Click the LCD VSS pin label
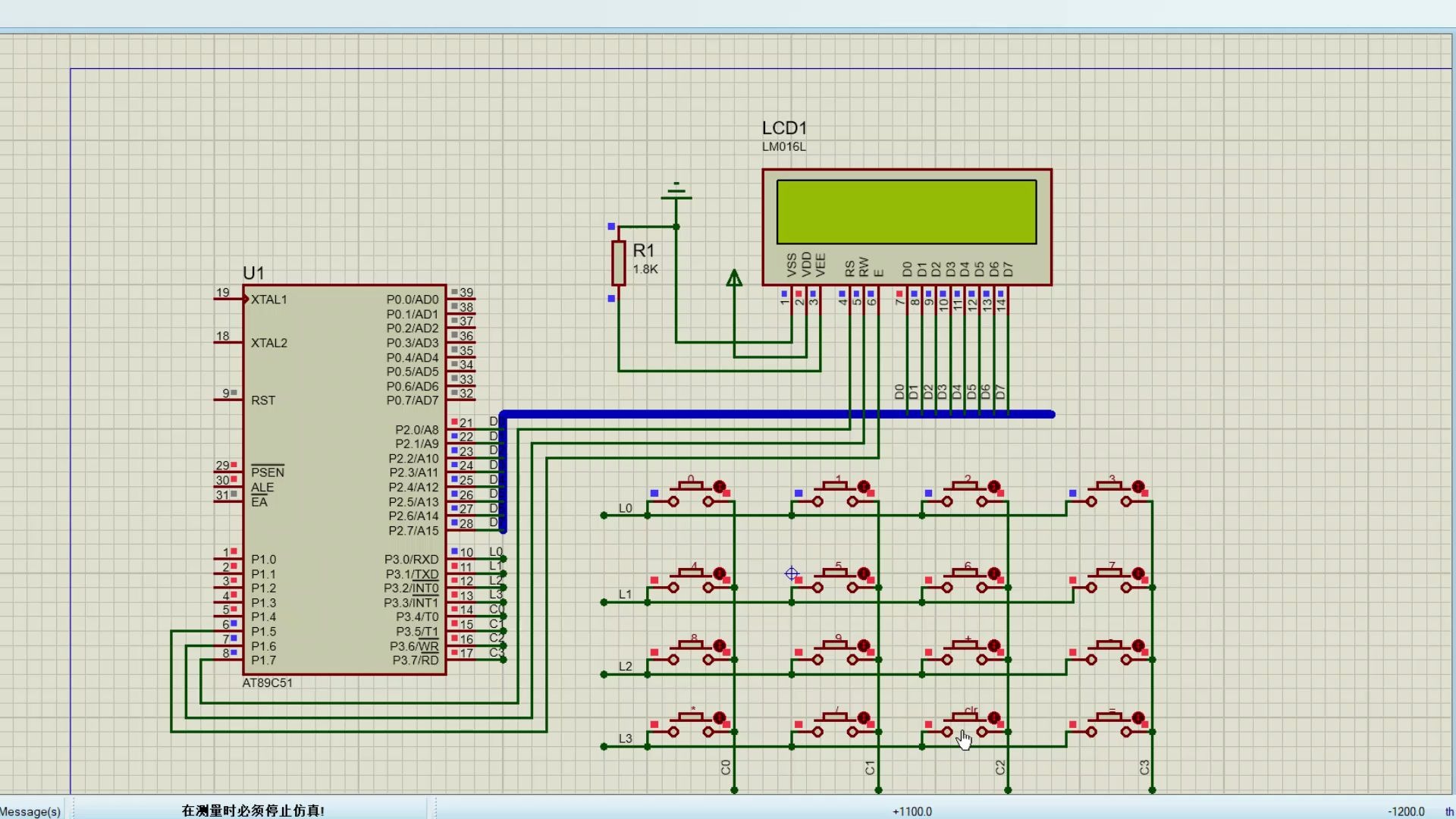This screenshot has height=819, width=1456. click(x=792, y=265)
